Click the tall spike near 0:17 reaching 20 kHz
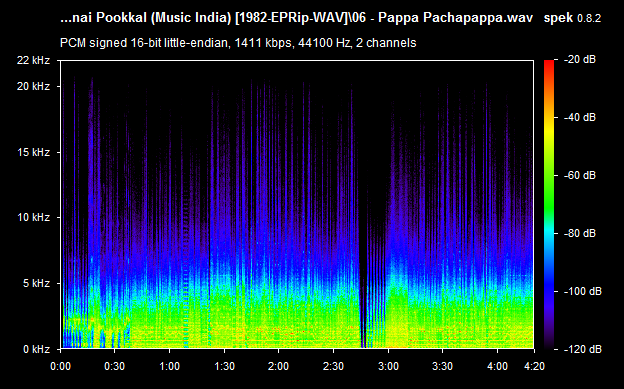Viewport: 624px width, 389px height. pos(92,159)
